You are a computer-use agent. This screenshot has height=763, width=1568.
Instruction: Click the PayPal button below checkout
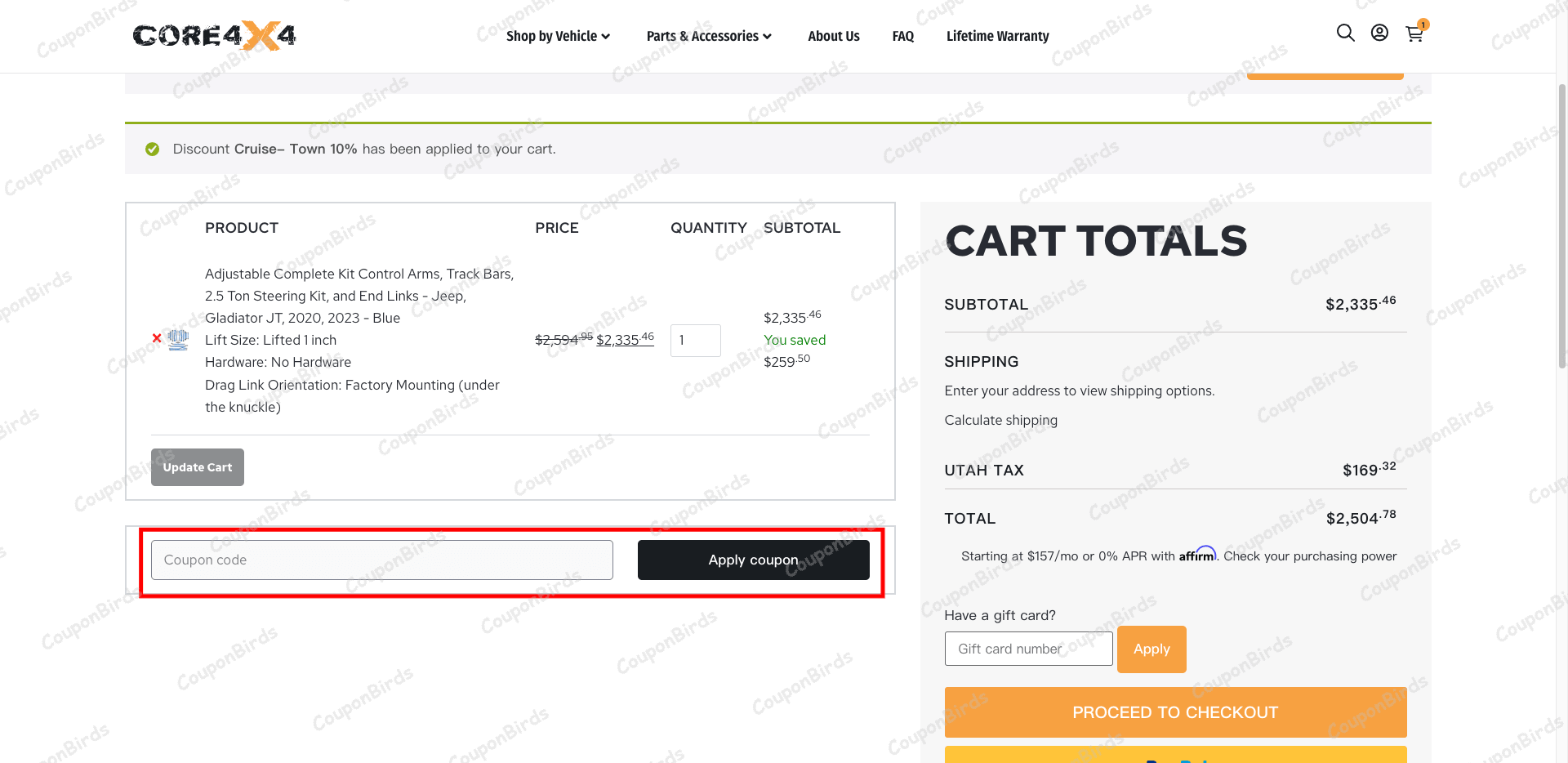[x=1175, y=756]
